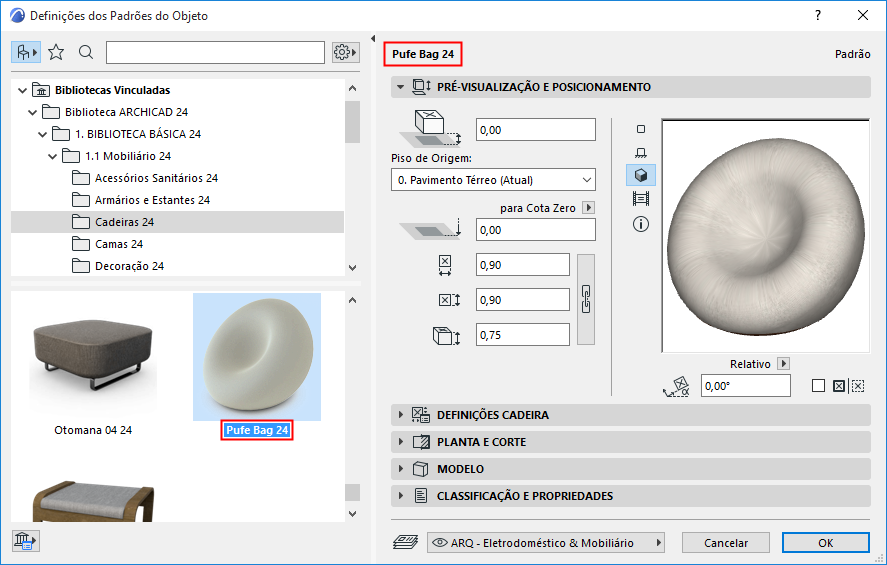
Task: Collapse Biblioteca ARCHICAD 24 node
Action: click(32, 112)
